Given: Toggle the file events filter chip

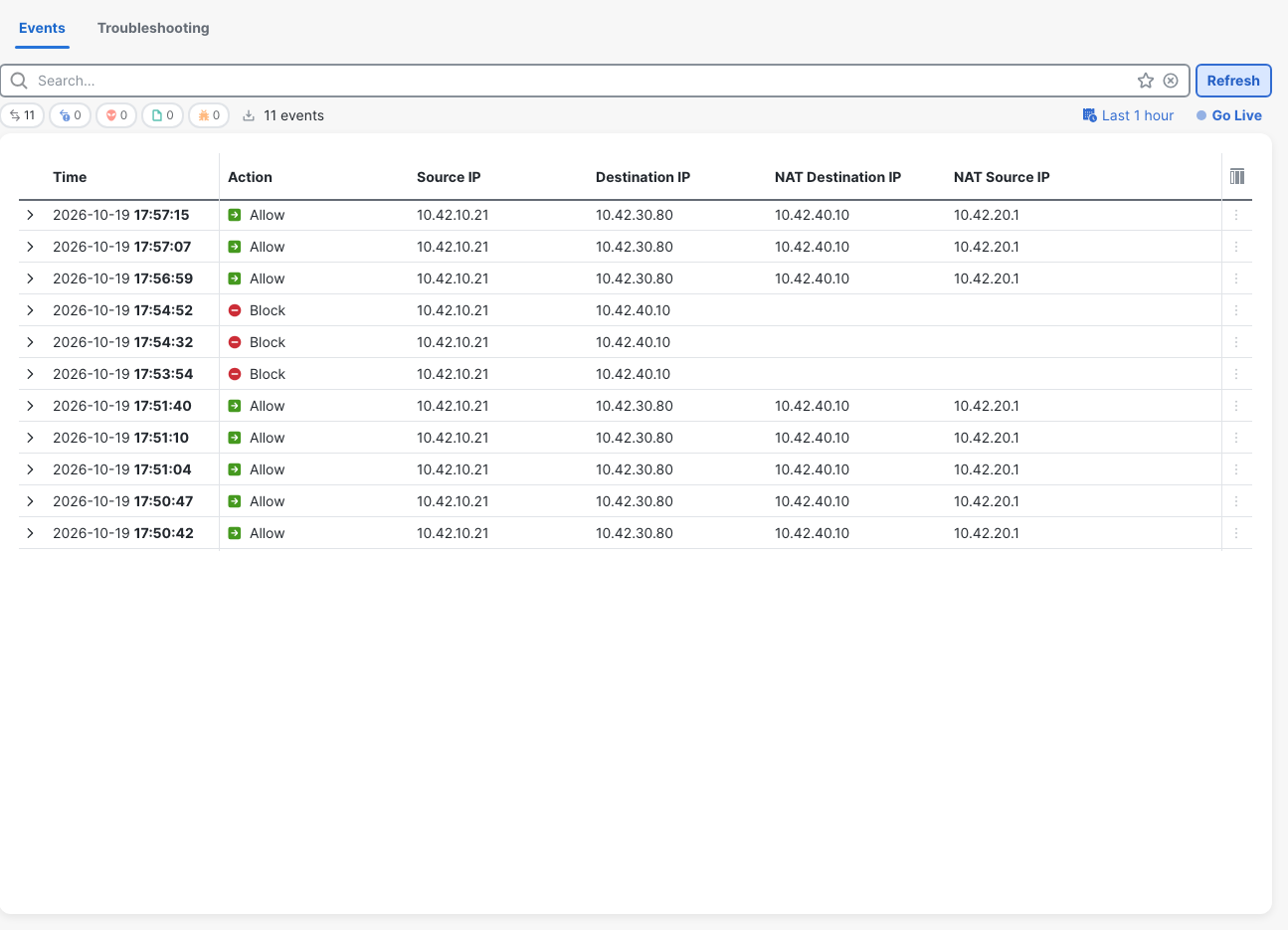Looking at the screenshot, I should pos(163,115).
